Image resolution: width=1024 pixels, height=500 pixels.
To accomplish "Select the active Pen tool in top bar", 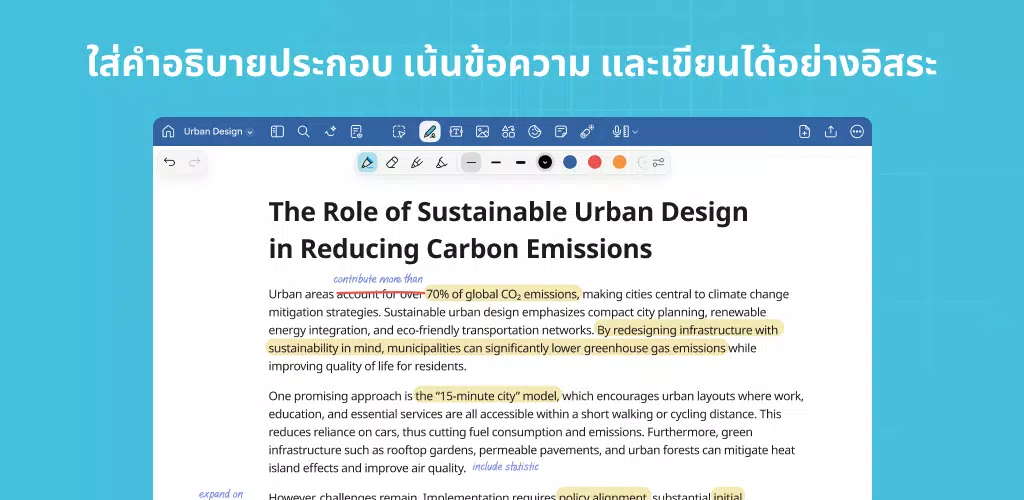I will point(430,132).
